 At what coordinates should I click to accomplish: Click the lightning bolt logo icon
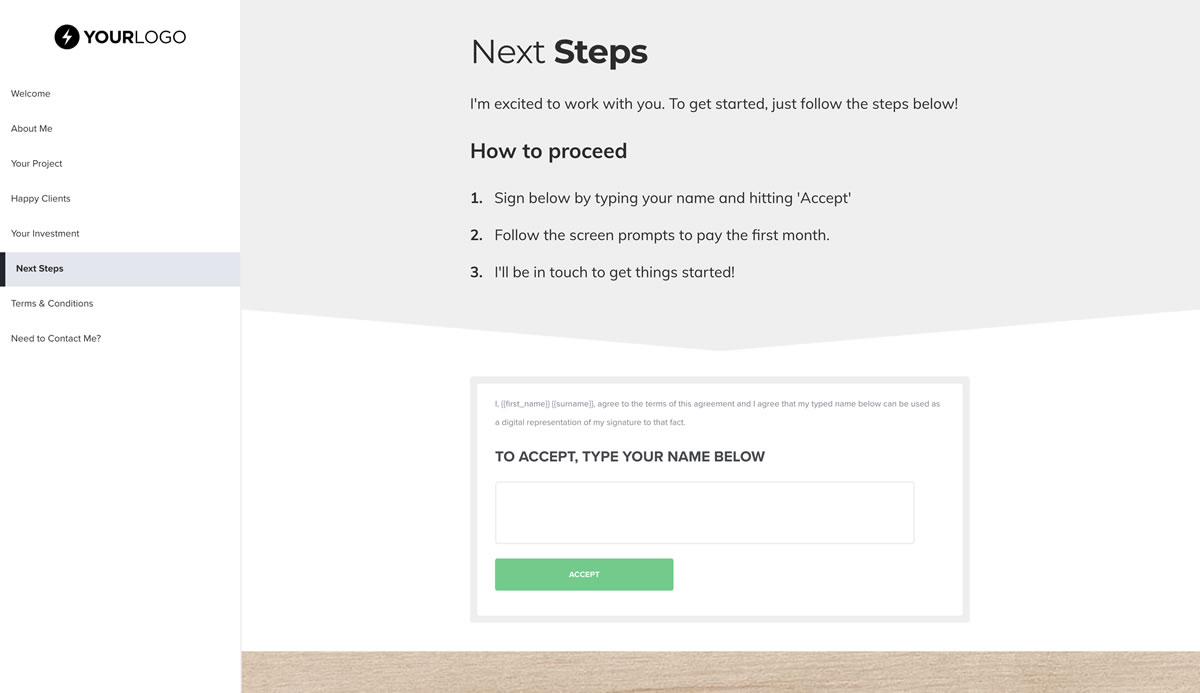(x=67, y=37)
